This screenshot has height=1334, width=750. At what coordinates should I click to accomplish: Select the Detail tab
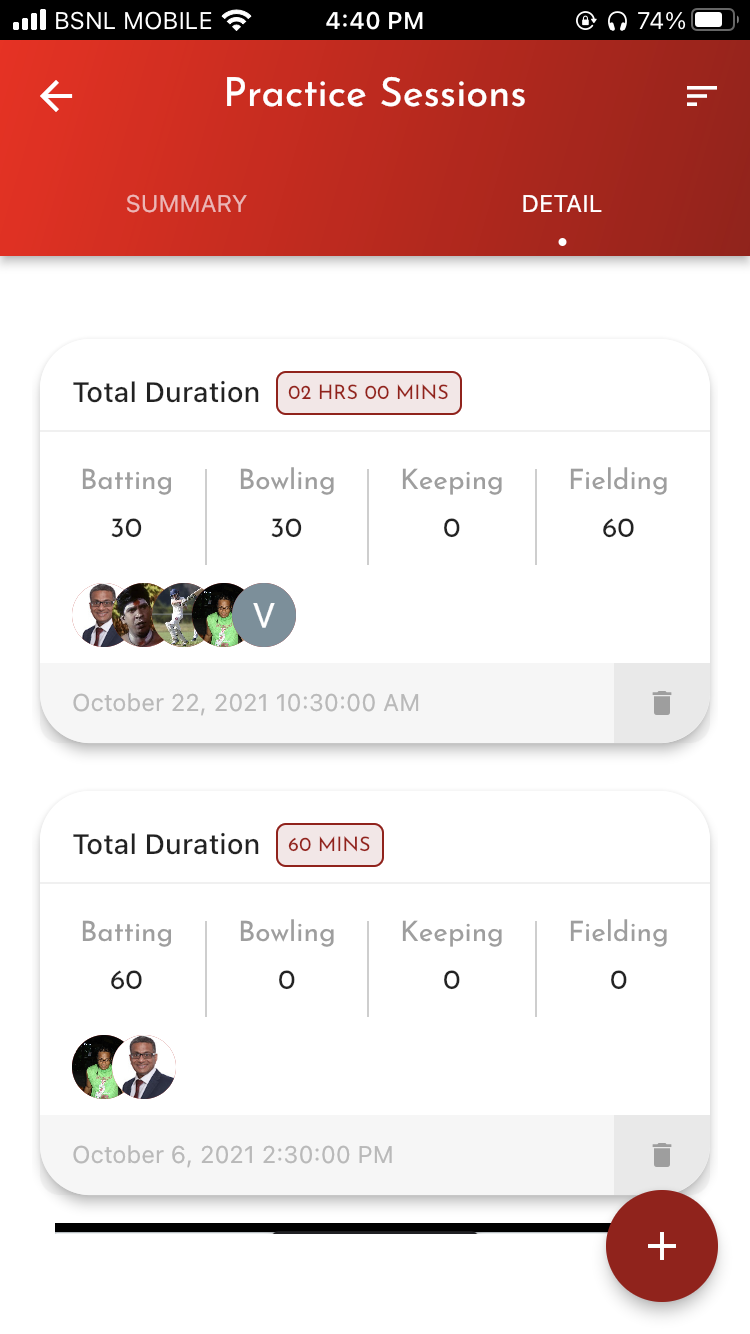pos(561,204)
